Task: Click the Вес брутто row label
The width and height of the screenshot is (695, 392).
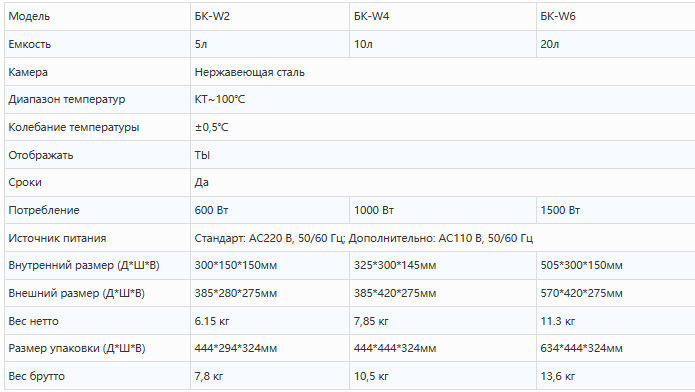Action: coord(36,376)
